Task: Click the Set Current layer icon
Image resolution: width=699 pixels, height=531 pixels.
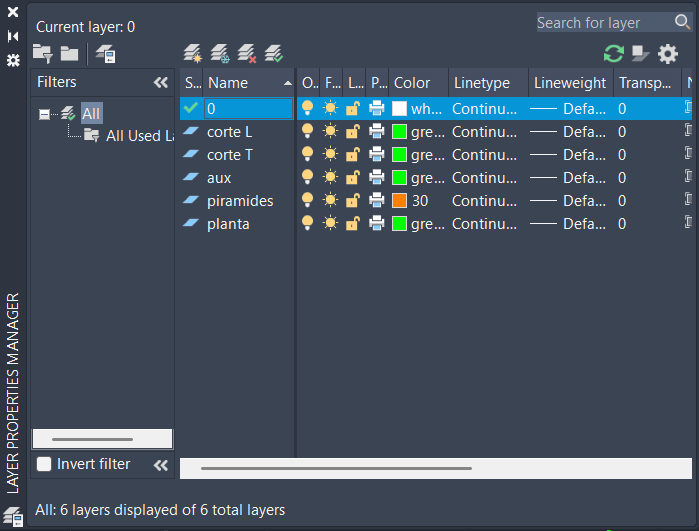Action: [x=274, y=53]
